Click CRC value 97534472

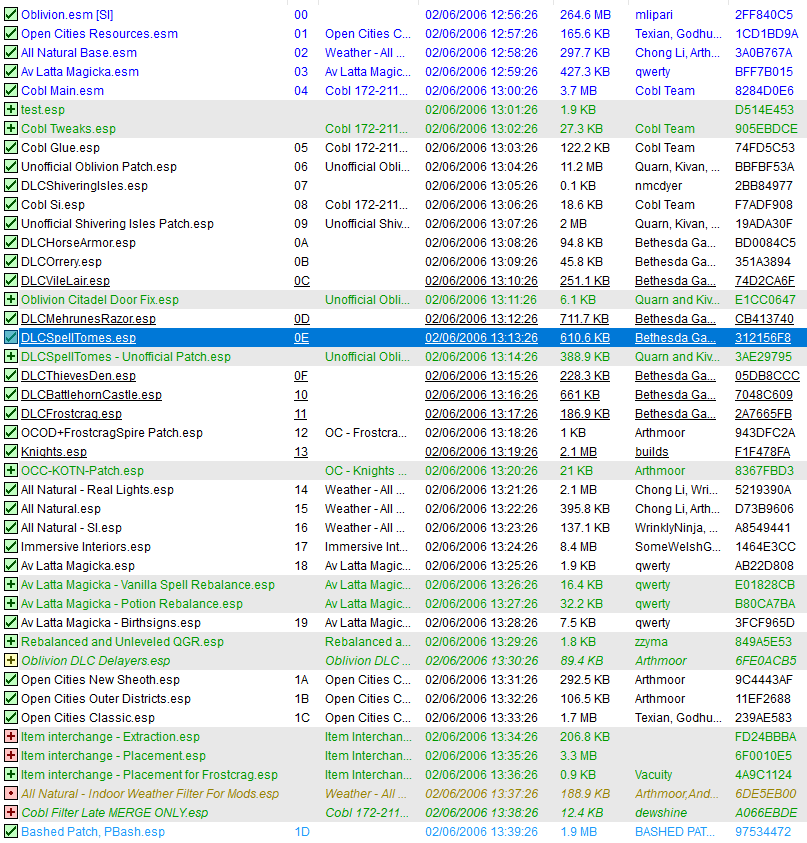click(x=763, y=832)
